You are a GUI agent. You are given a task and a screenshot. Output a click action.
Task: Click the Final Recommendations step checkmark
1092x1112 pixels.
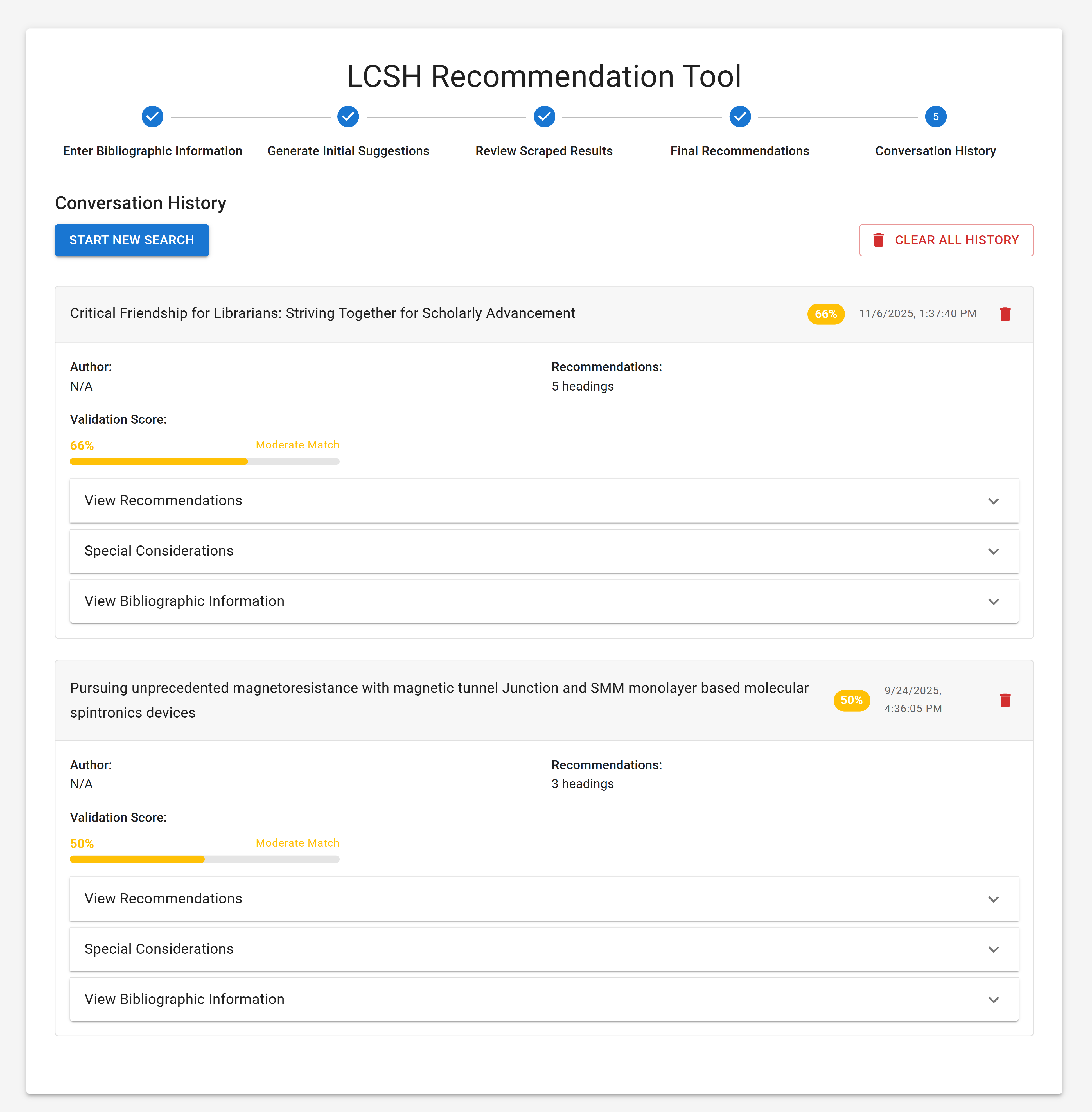click(740, 116)
